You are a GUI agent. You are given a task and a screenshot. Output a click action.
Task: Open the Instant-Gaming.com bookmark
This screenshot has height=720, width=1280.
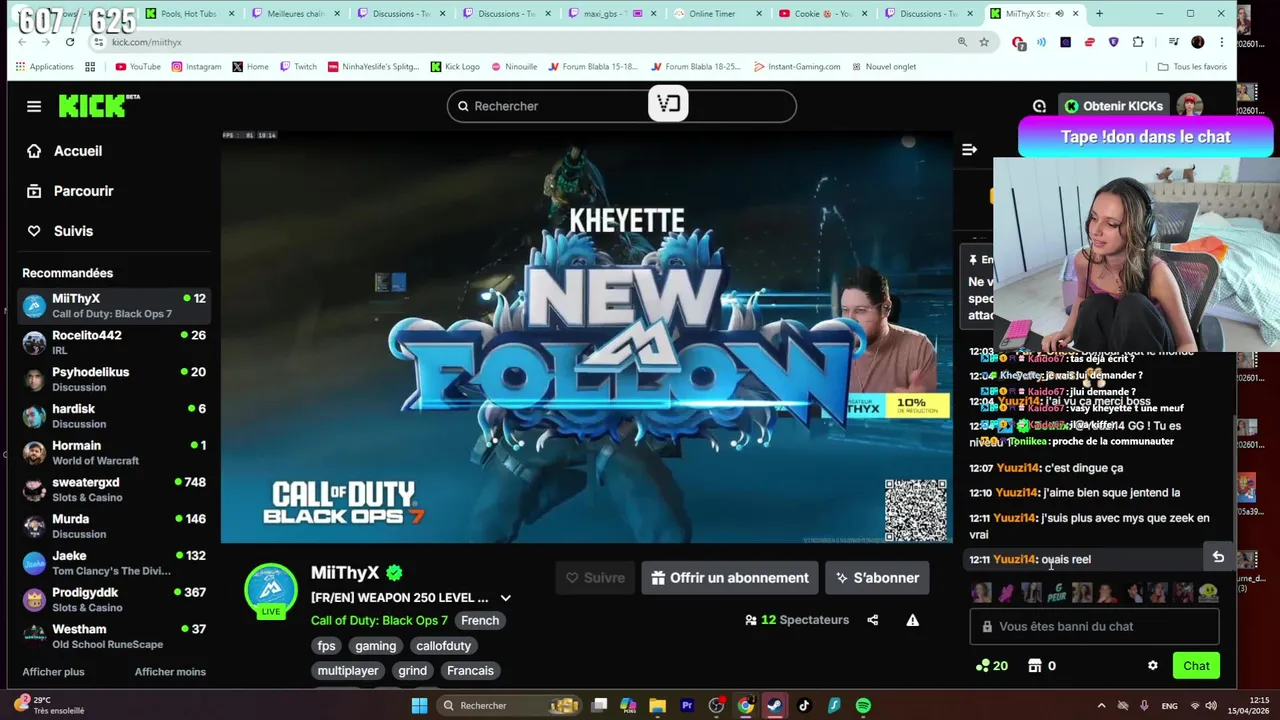[797, 67]
